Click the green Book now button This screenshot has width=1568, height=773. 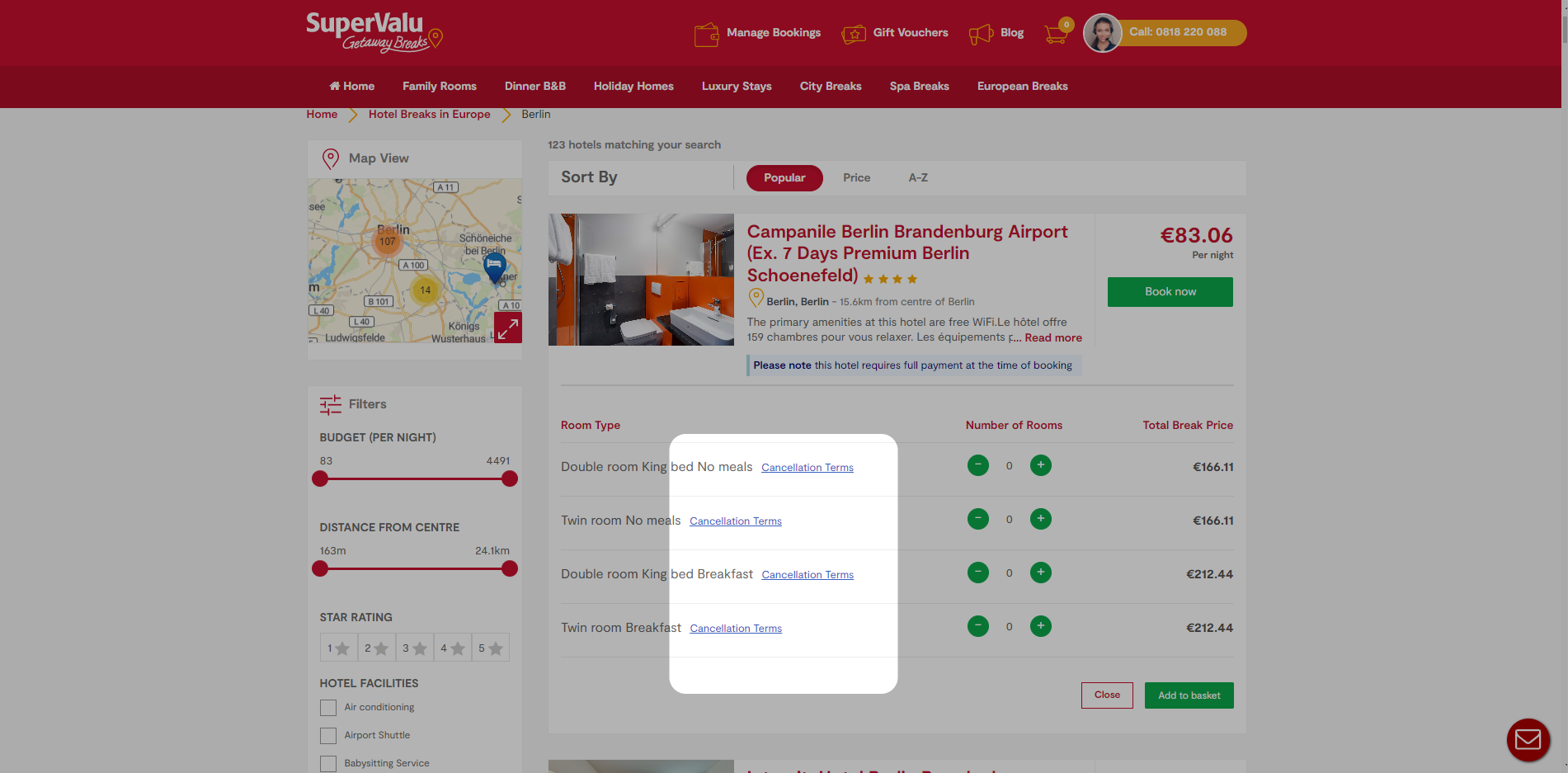tap(1170, 292)
